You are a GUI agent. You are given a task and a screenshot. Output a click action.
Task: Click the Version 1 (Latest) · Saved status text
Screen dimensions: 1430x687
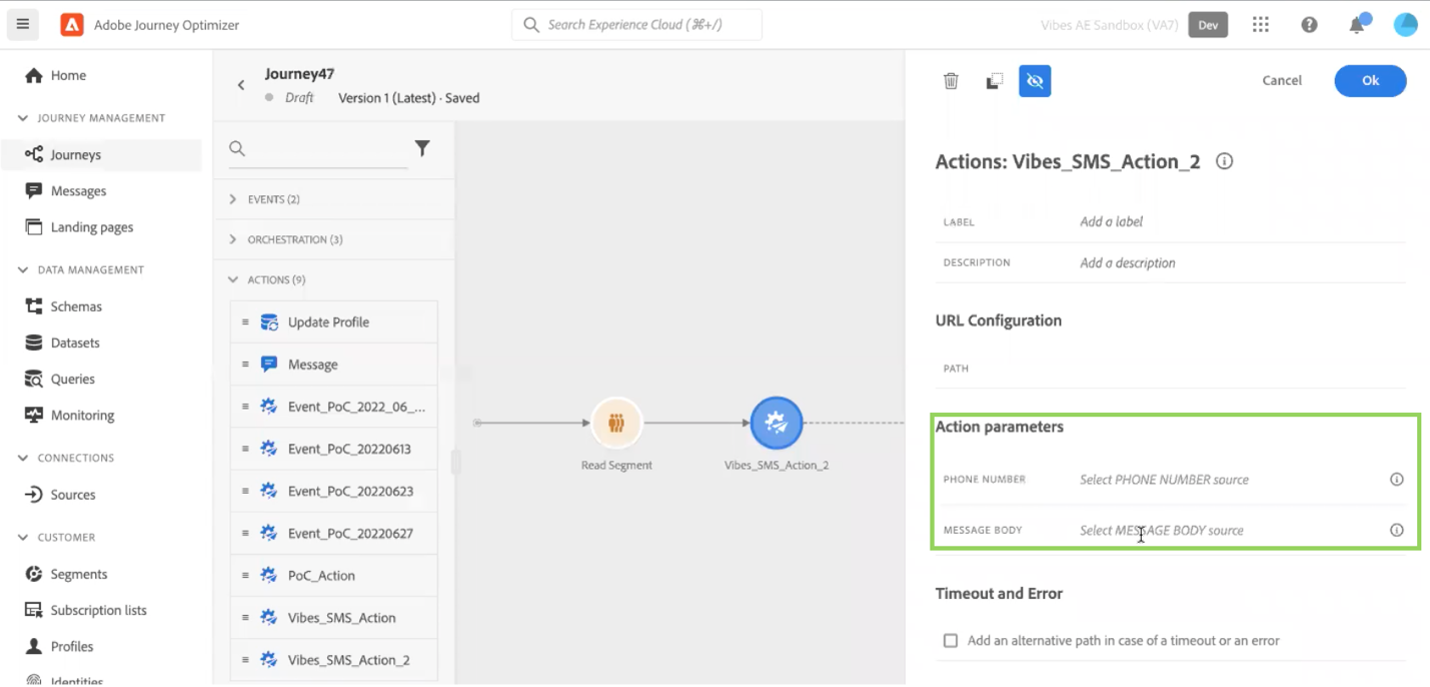tap(409, 98)
